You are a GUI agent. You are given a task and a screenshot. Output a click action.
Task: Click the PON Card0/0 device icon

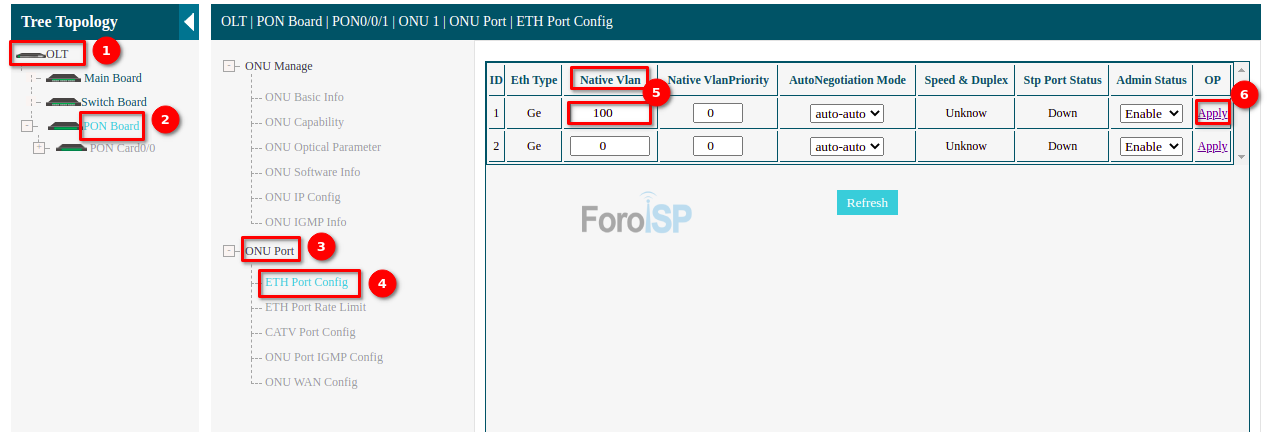[72, 148]
